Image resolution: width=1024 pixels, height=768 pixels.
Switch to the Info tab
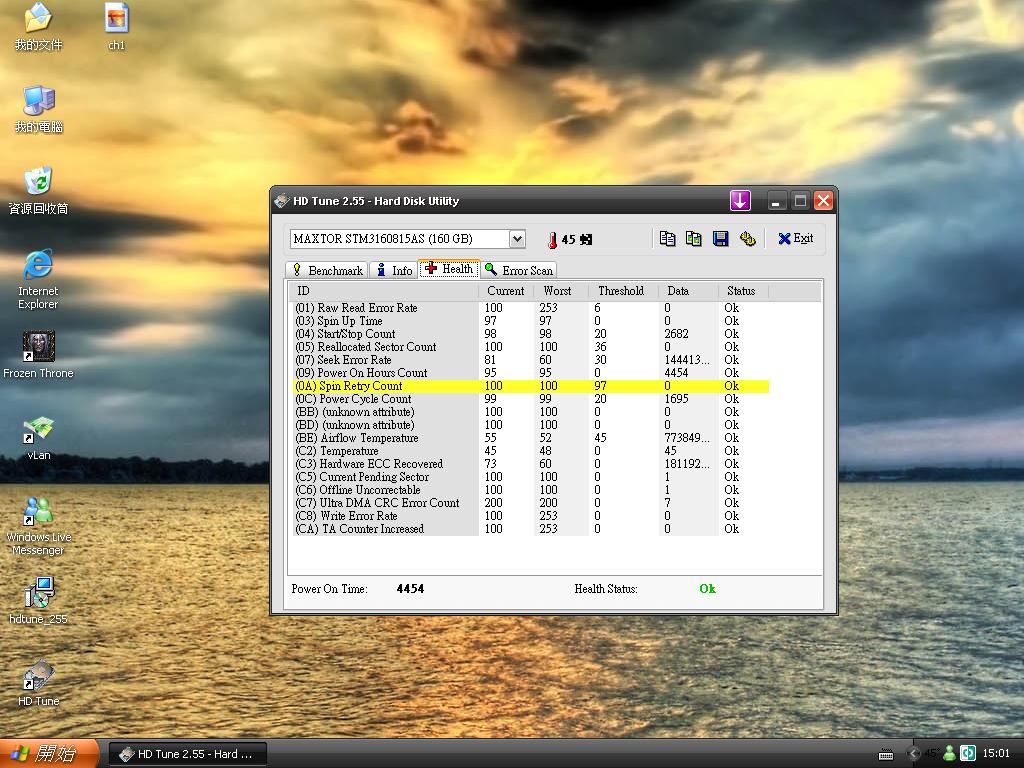[394, 270]
